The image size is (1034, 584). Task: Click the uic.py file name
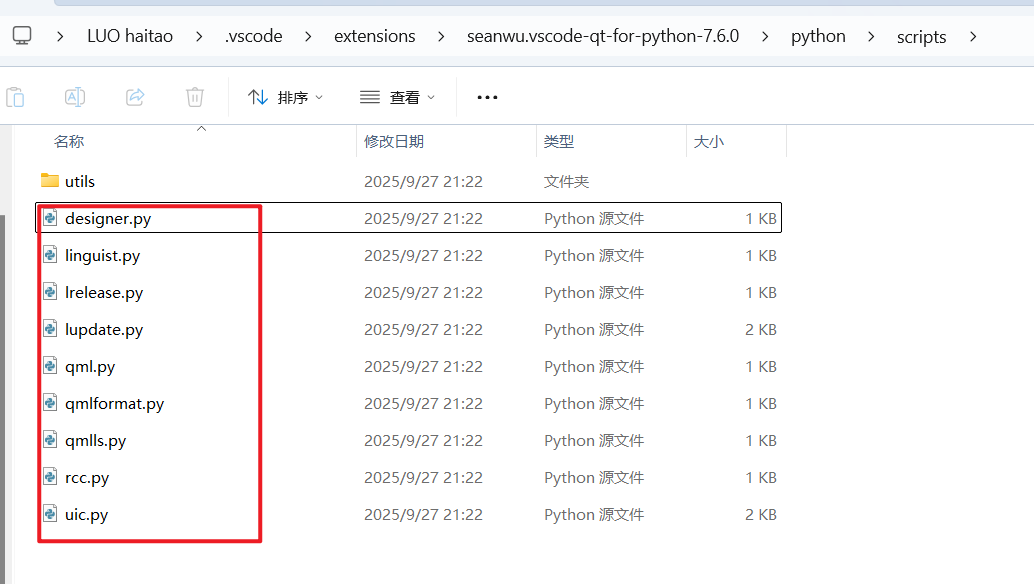86,514
